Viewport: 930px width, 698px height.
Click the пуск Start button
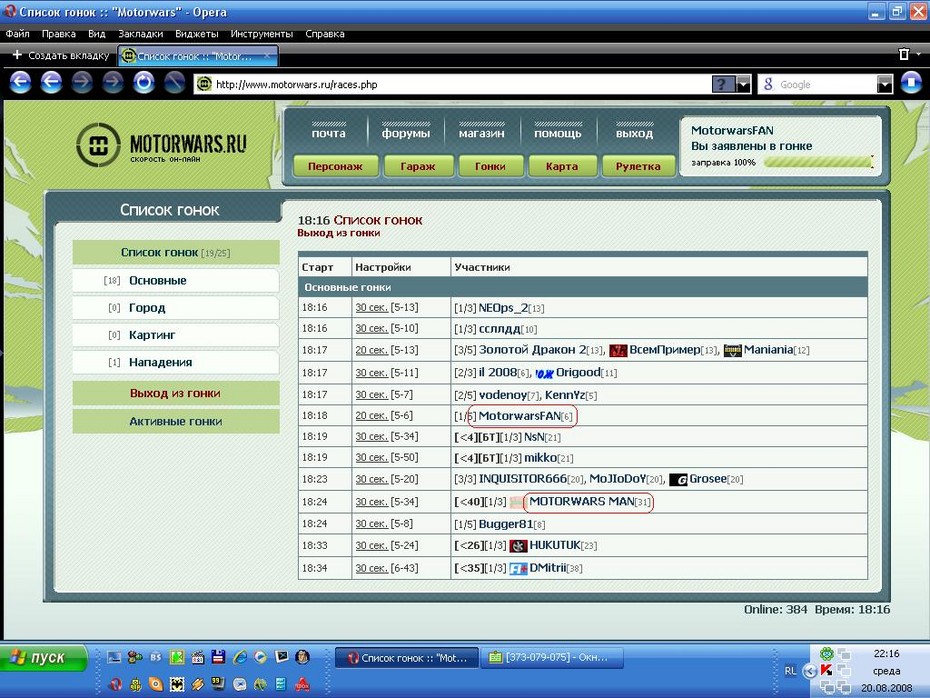(x=43, y=658)
